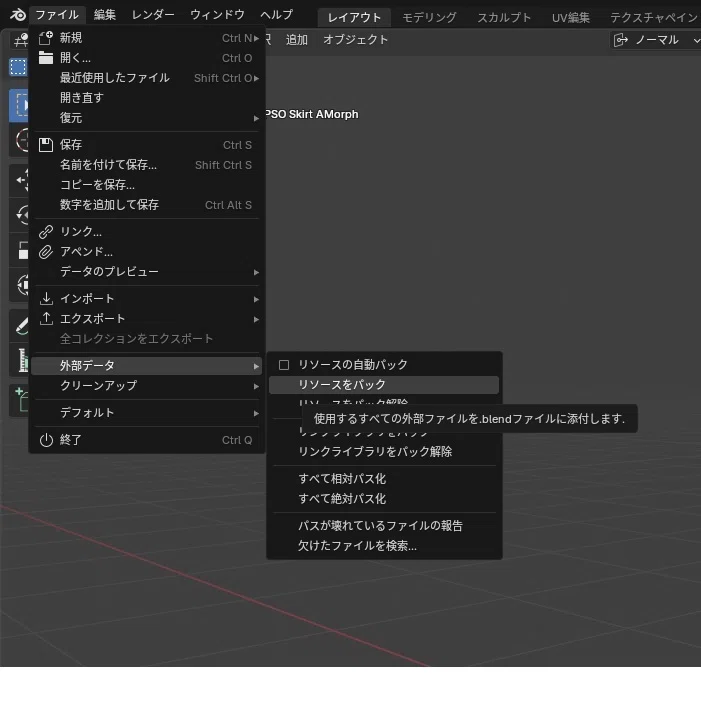Open the 編集 menu

[105, 15]
